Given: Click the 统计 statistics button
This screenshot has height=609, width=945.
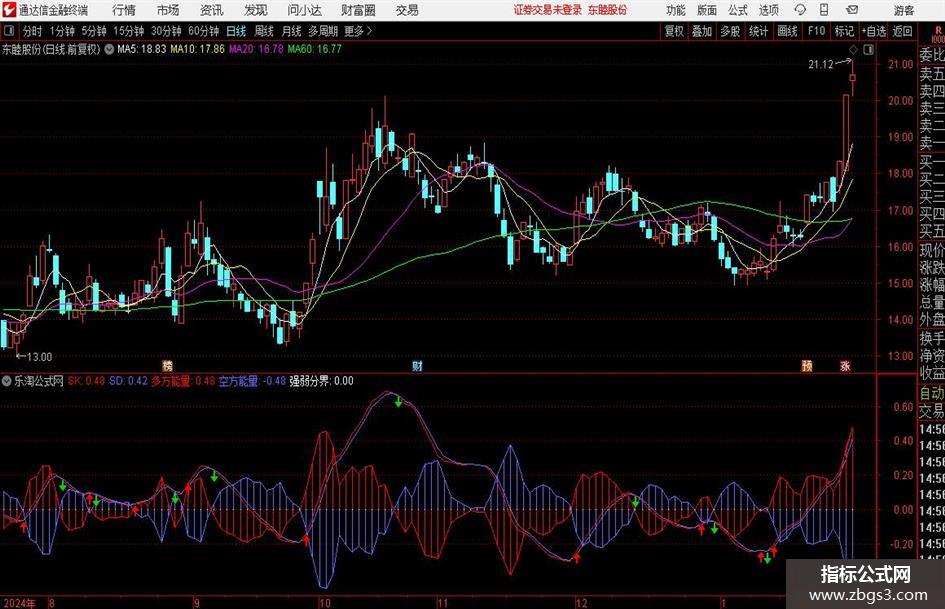Looking at the screenshot, I should (759, 31).
